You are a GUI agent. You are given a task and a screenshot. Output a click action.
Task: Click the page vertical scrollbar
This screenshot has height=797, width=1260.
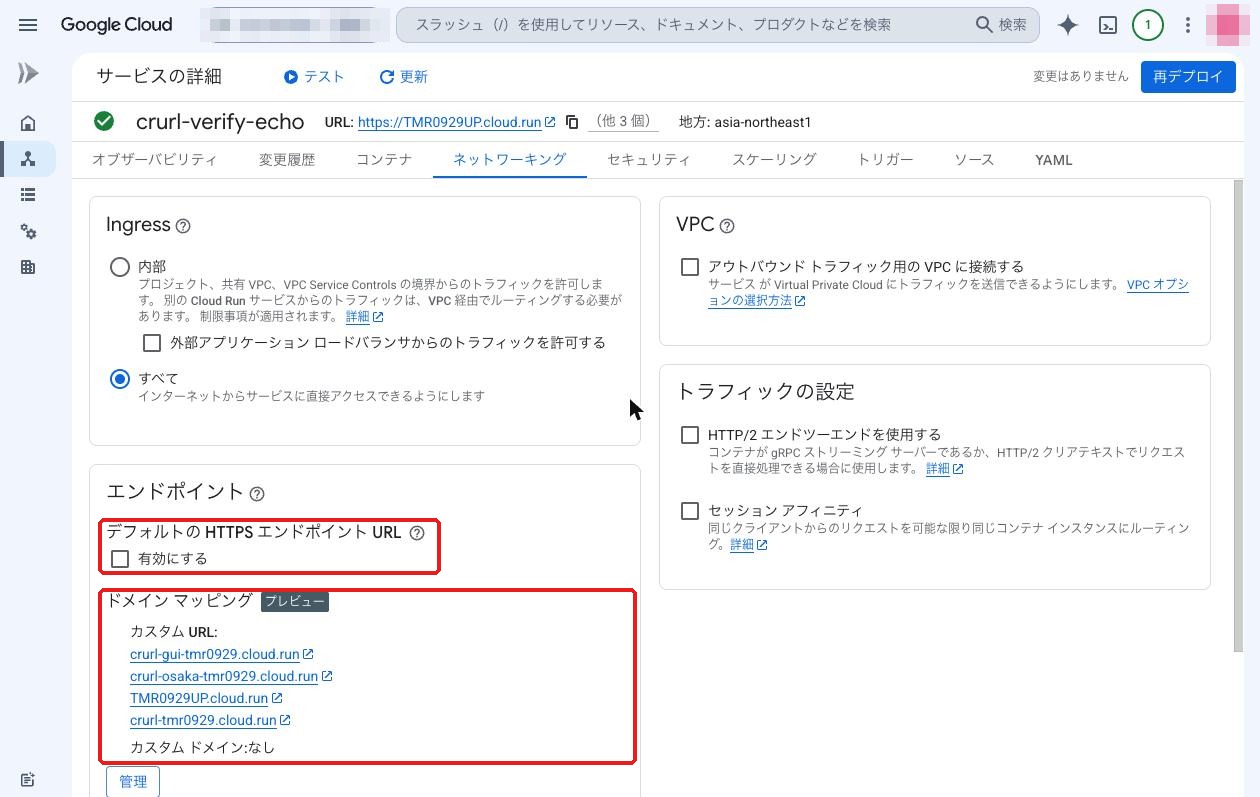tap(1240, 417)
